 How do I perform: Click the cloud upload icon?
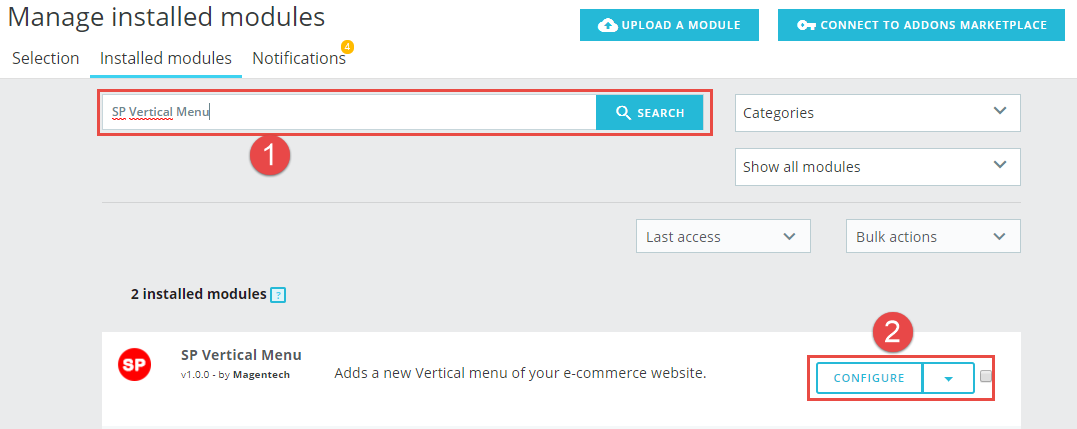tap(608, 25)
